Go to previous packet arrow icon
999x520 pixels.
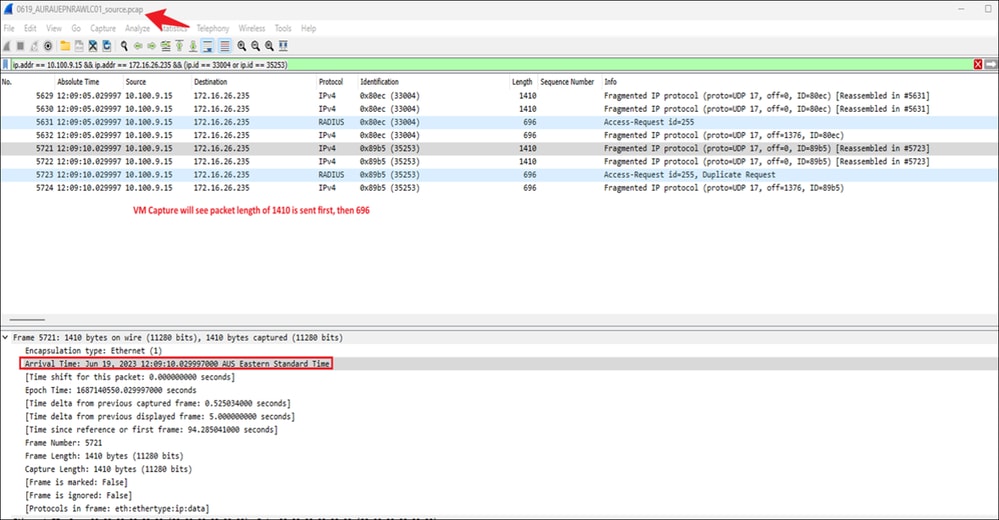pyautogui.click(x=138, y=46)
